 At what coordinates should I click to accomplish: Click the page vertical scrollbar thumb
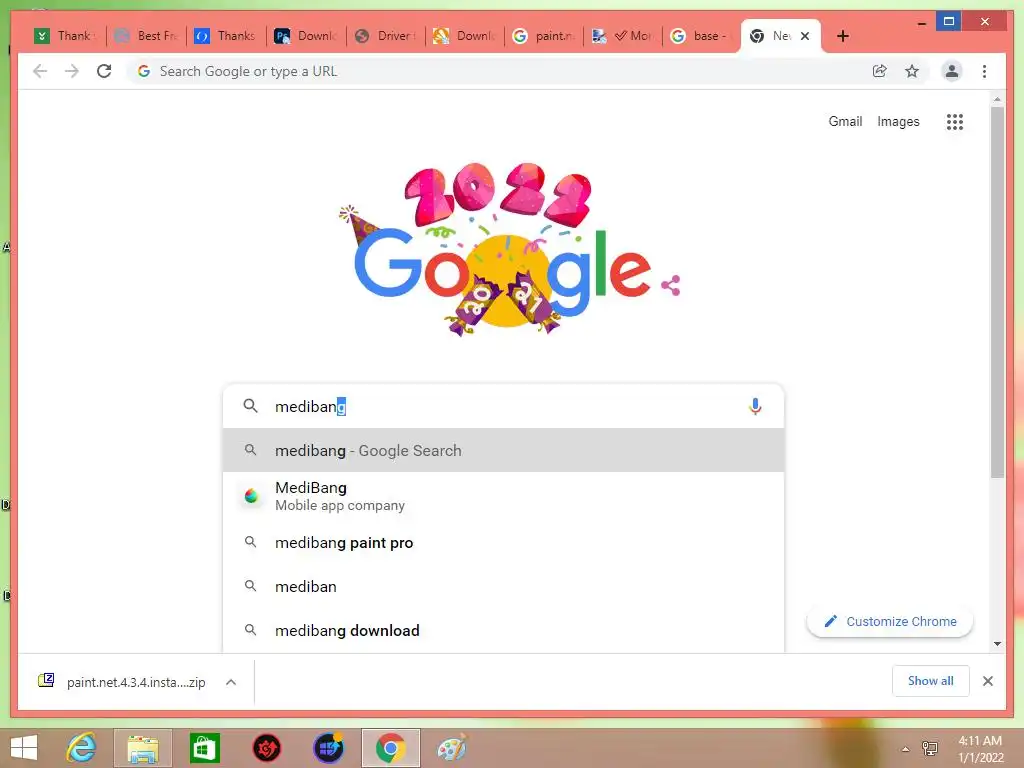coord(997,292)
